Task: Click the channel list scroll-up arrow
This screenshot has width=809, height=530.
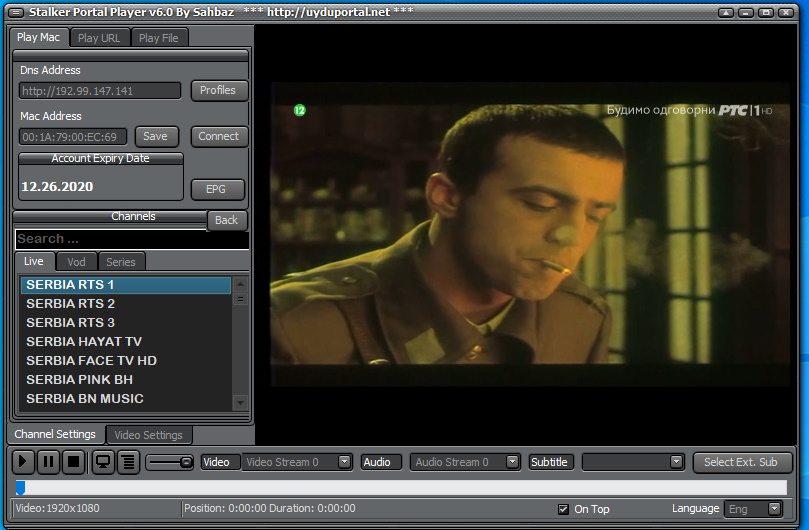Action: pos(240,284)
